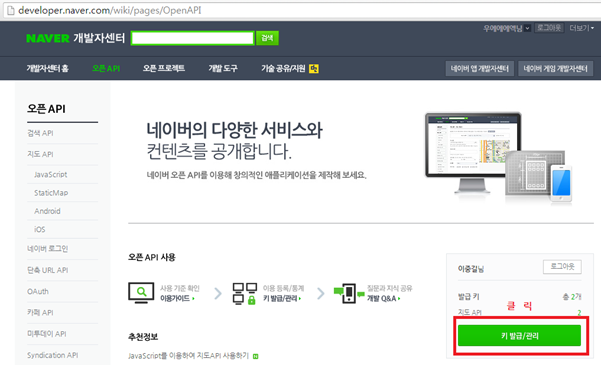Open 네이버 로그인 in the sidebar
The image size is (601, 365).
[x=48, y=249]
